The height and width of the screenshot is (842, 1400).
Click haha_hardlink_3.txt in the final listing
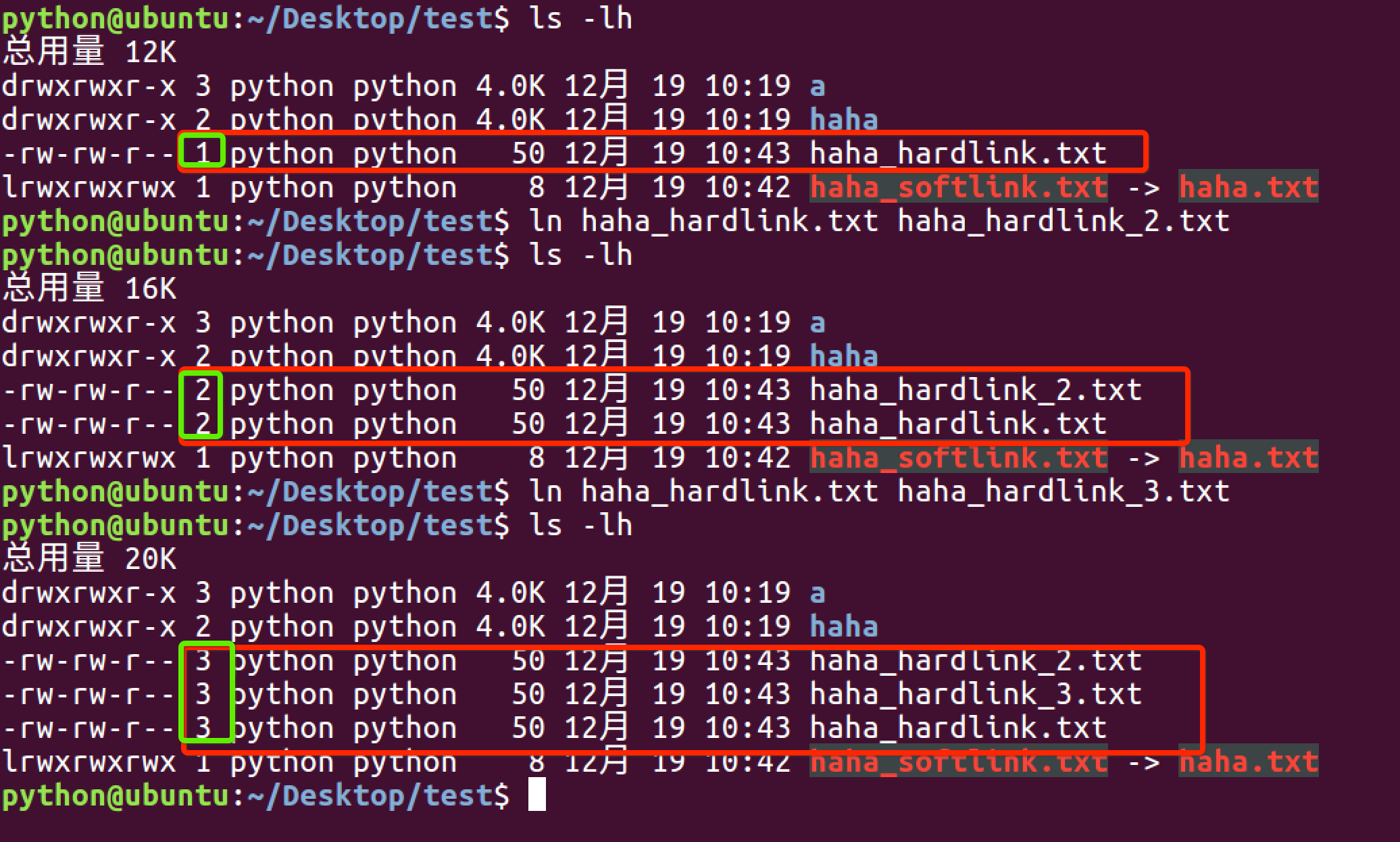click(976, 694)
